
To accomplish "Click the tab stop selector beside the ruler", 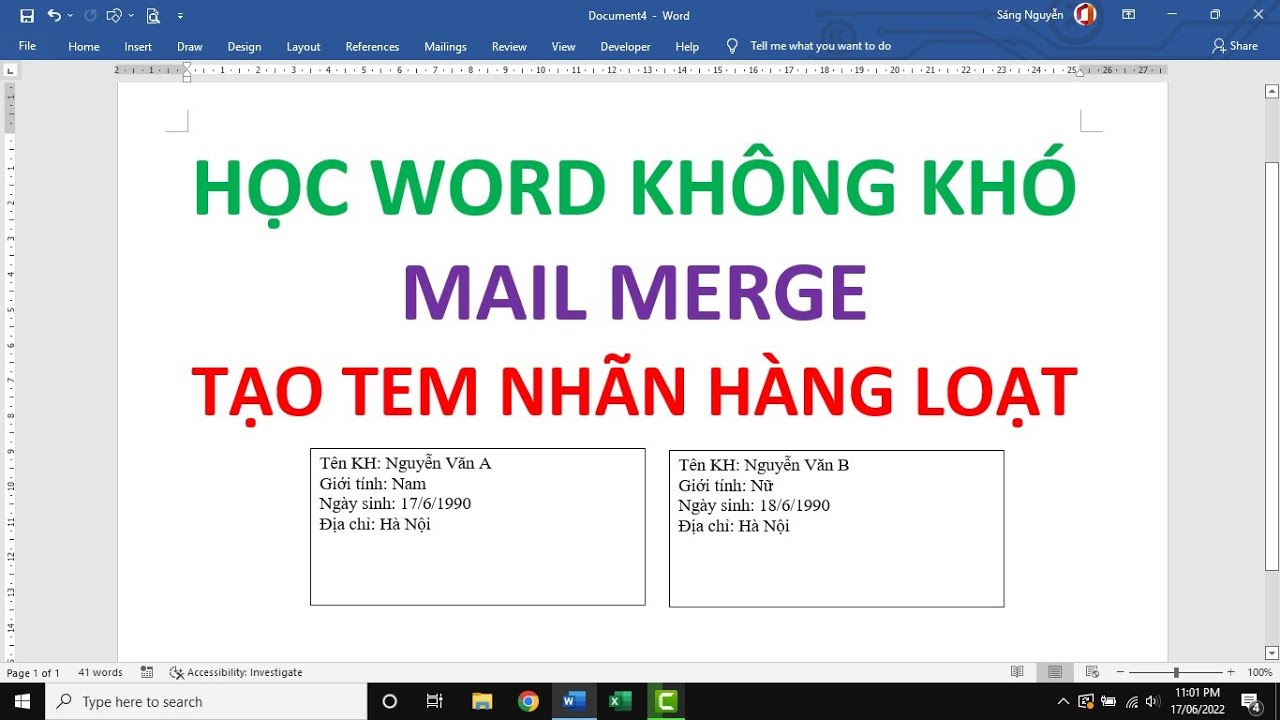I will click(10, 70).
